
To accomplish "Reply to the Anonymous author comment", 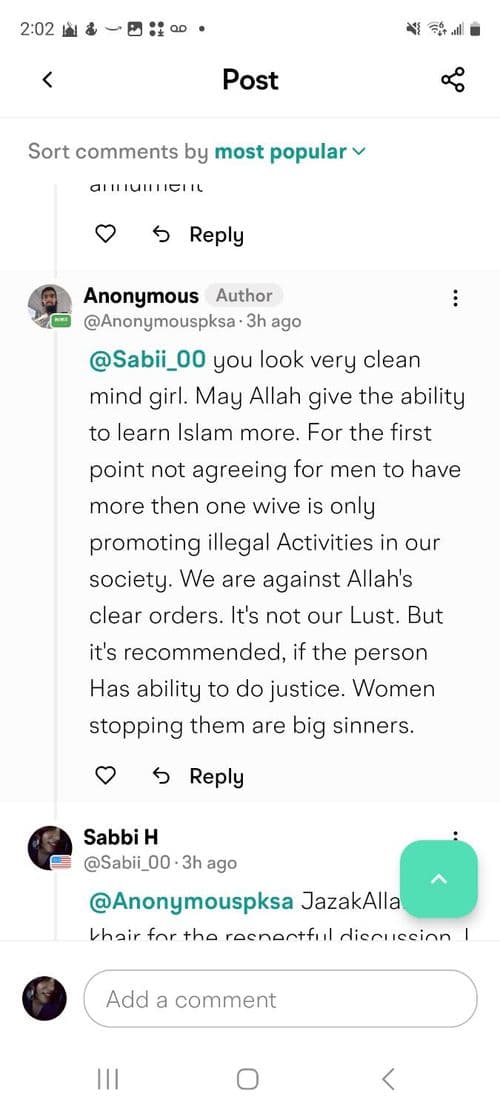I will click(198, 777).
